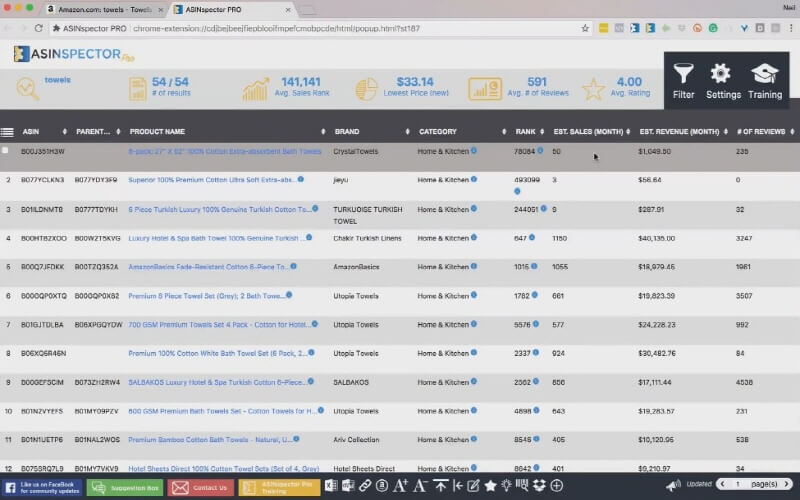Click the green Grammarly extension icon

713,29
